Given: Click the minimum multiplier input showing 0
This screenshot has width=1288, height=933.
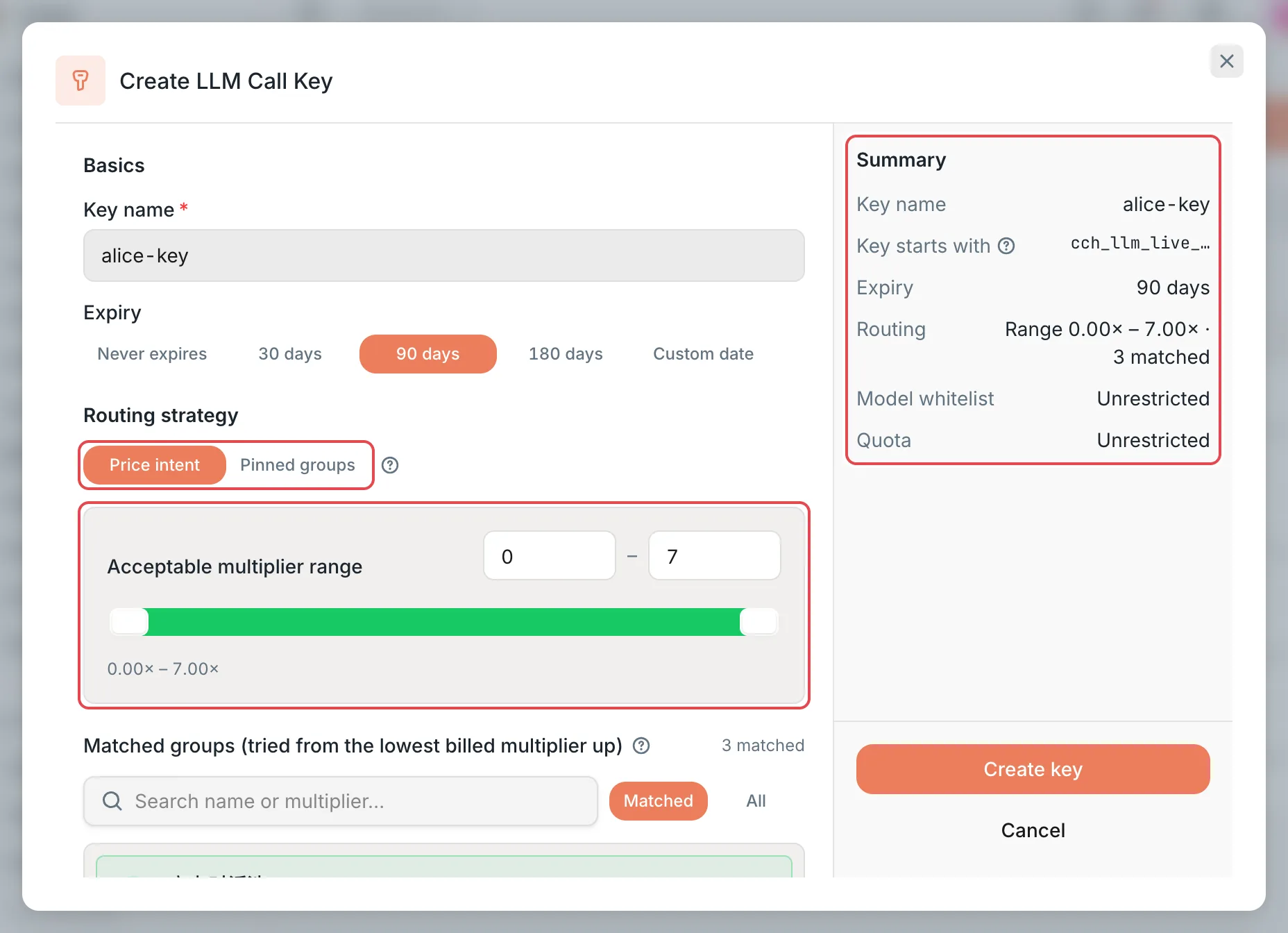Looking at the screenshot, I should pos(550,555).
